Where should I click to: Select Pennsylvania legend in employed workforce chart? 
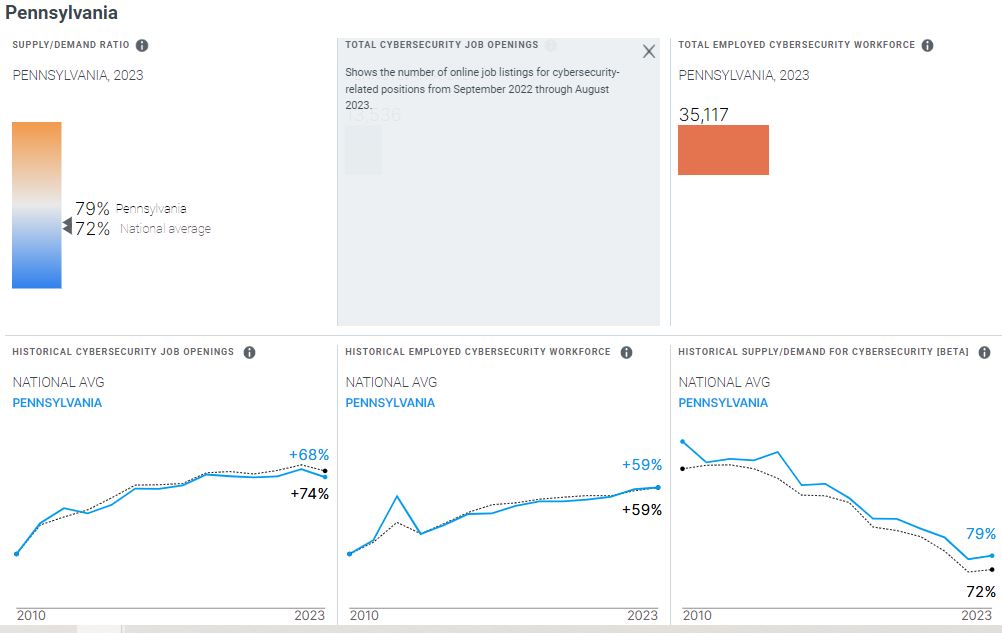pos(390,403)
